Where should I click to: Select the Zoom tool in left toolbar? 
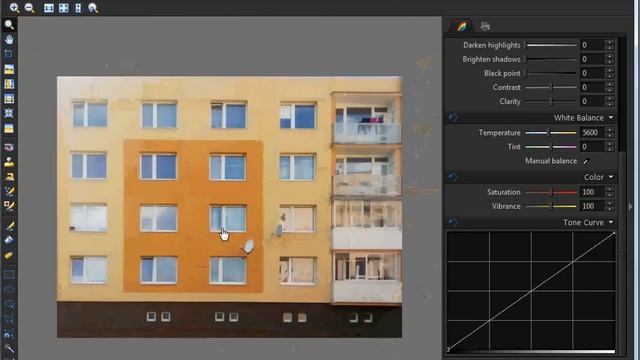tap(9, 25)
